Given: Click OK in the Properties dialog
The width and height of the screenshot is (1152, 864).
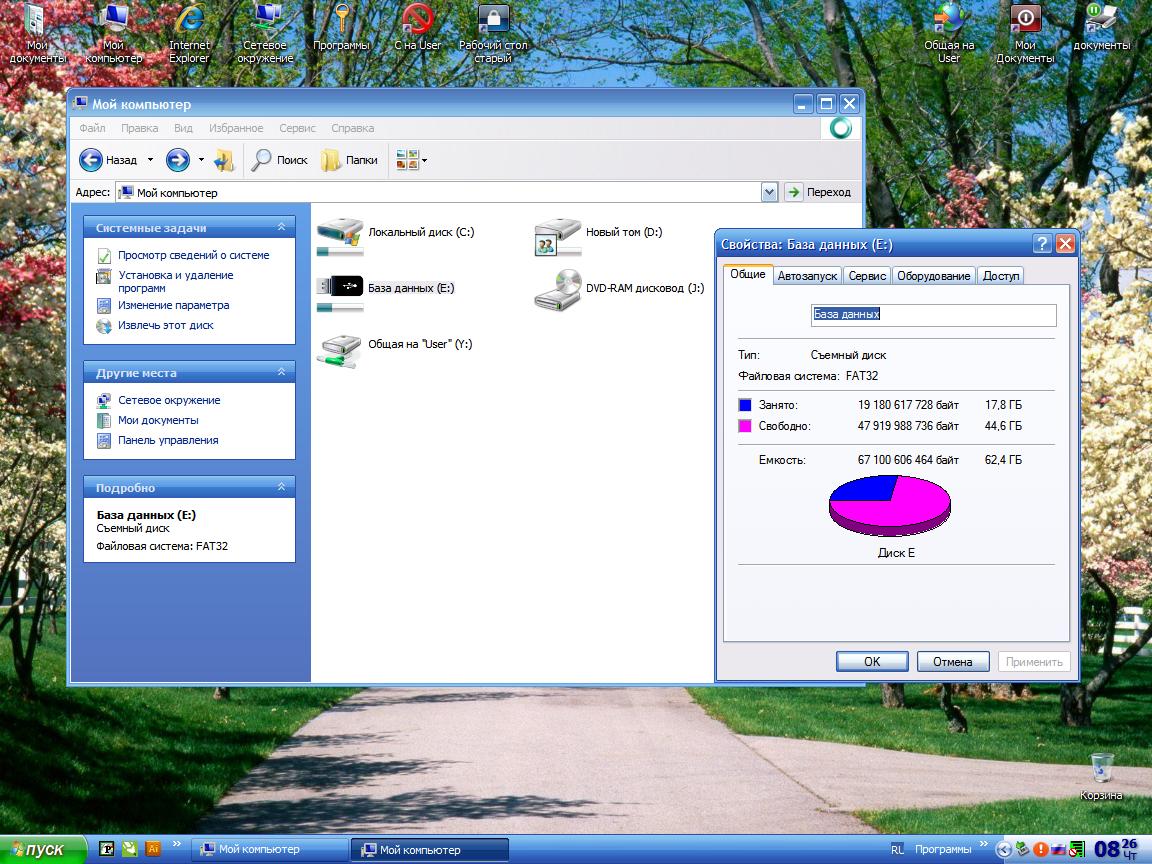Looking at the screenshot, I should [x=872, y=661].
